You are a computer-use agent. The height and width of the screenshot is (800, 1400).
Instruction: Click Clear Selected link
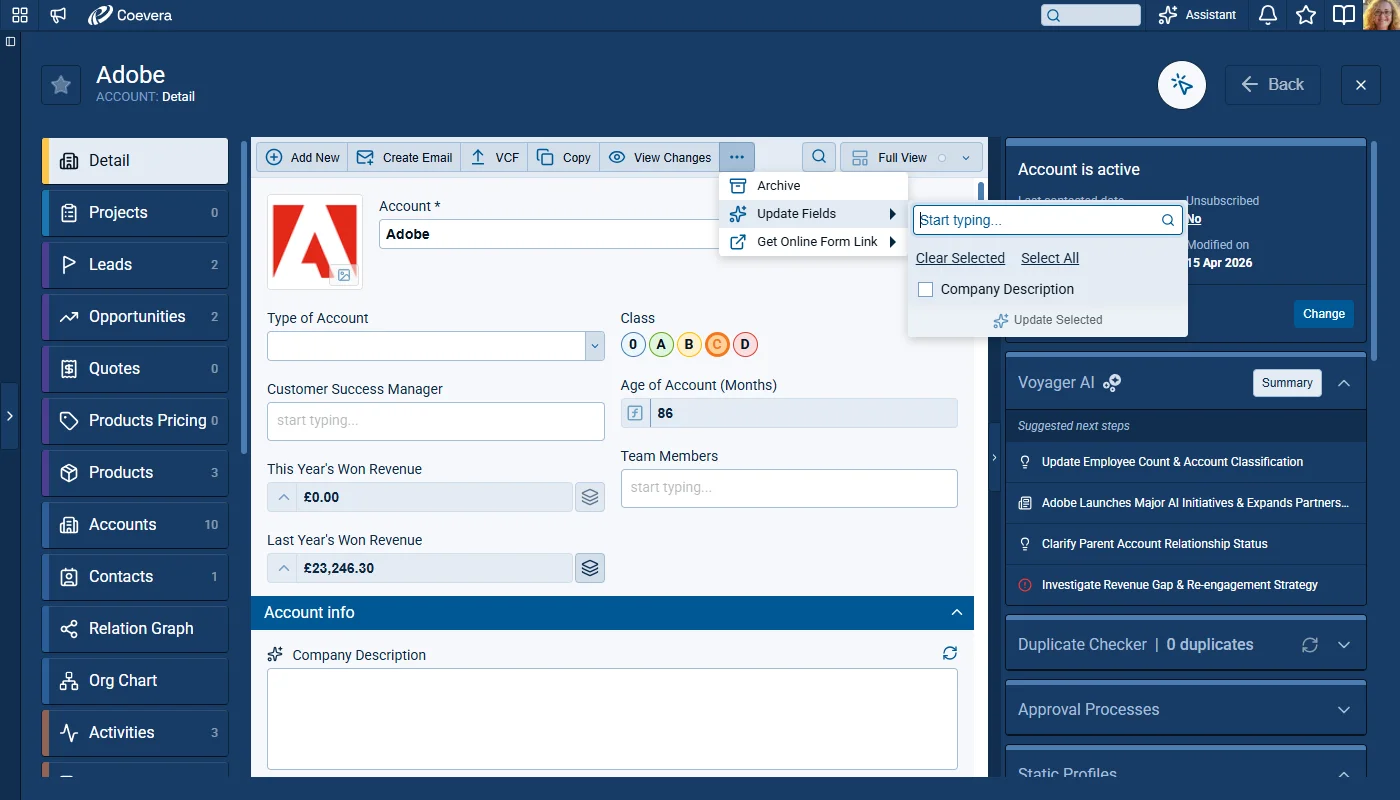tap(960, 258)
